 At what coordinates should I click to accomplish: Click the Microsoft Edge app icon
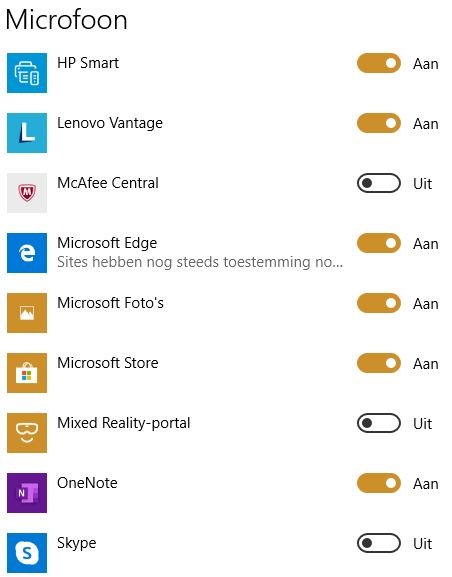[27, 253]
